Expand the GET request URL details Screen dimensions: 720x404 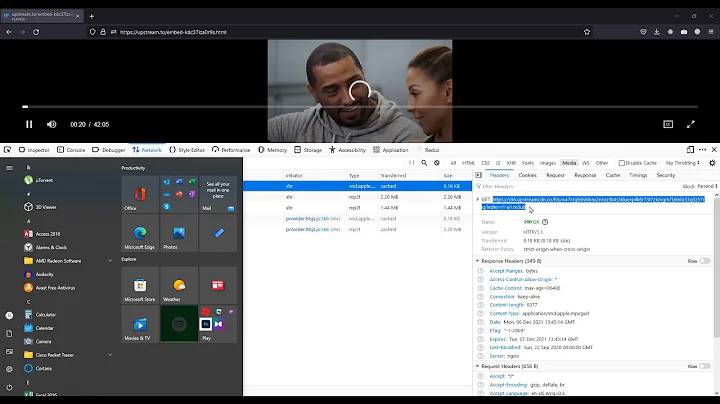pyautogui.click(x=478, y=199)
